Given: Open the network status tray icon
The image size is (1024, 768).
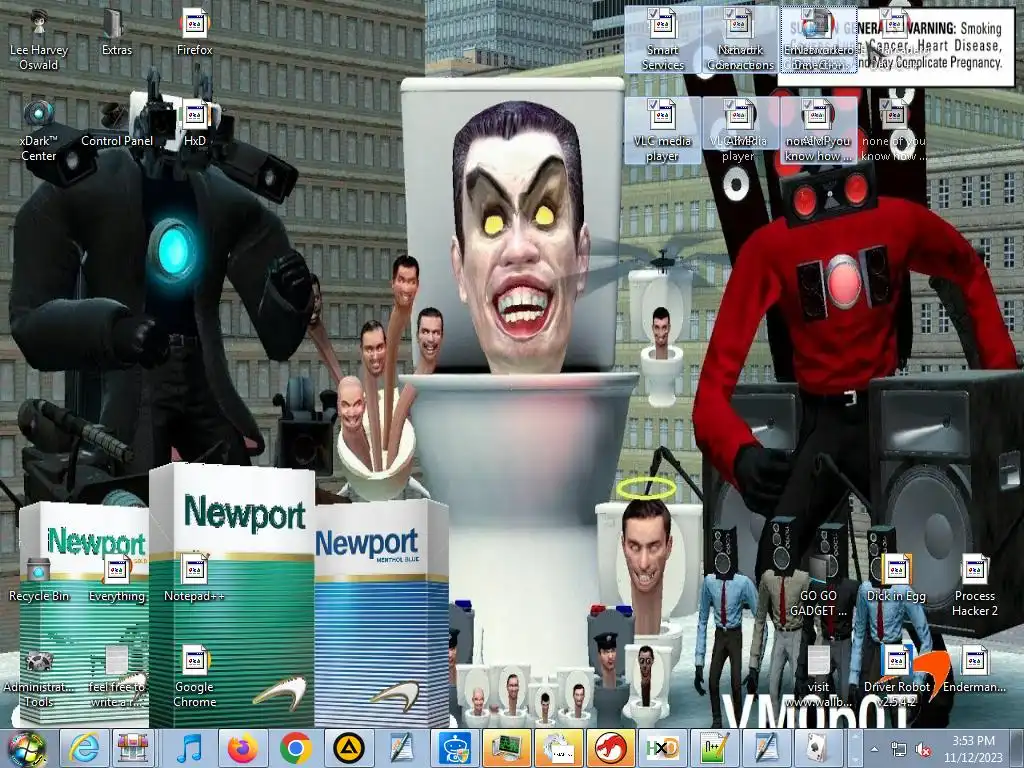Looking at the screenshot, I should tap(899, 749).
